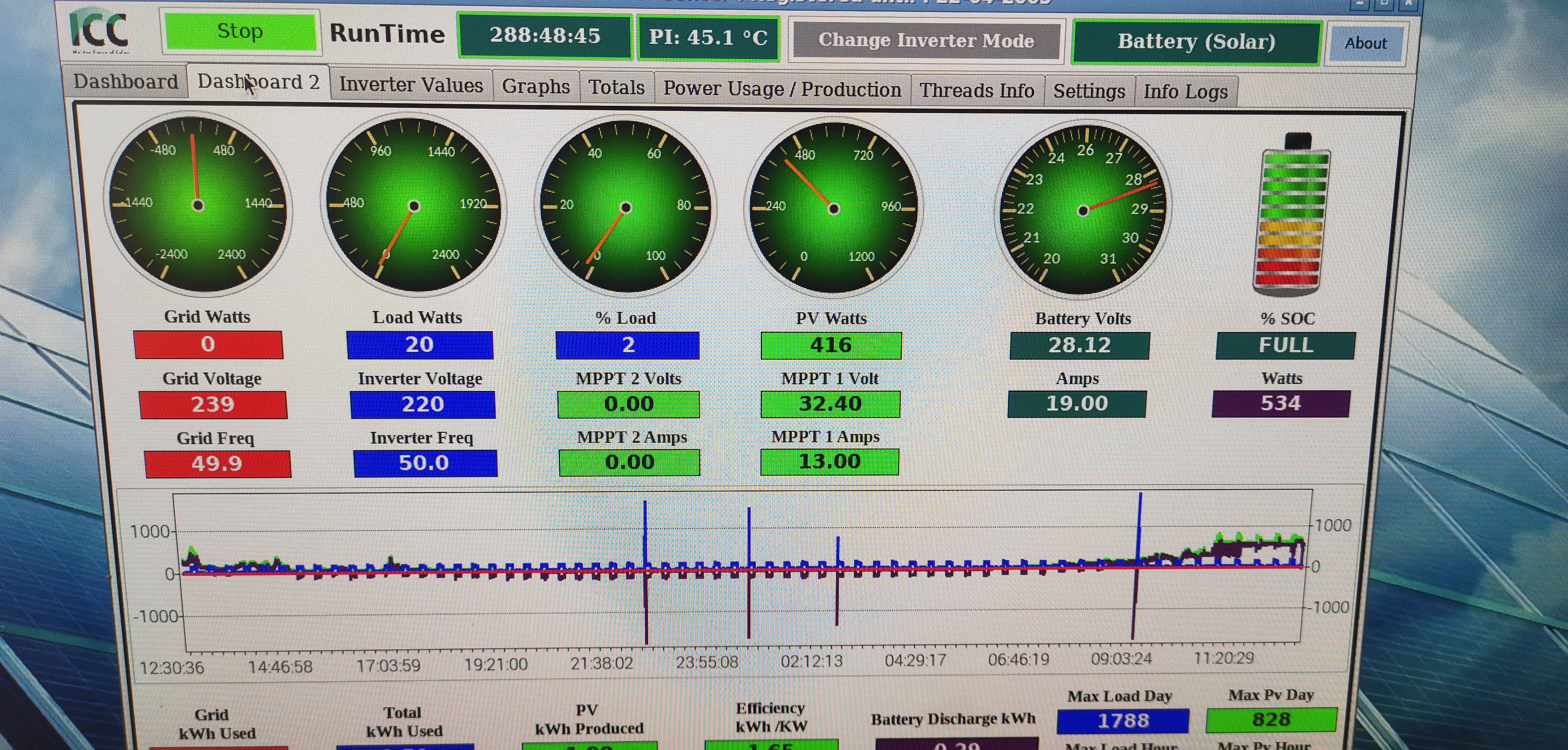
Task: Go to the Totals tab
Action: 616,88
